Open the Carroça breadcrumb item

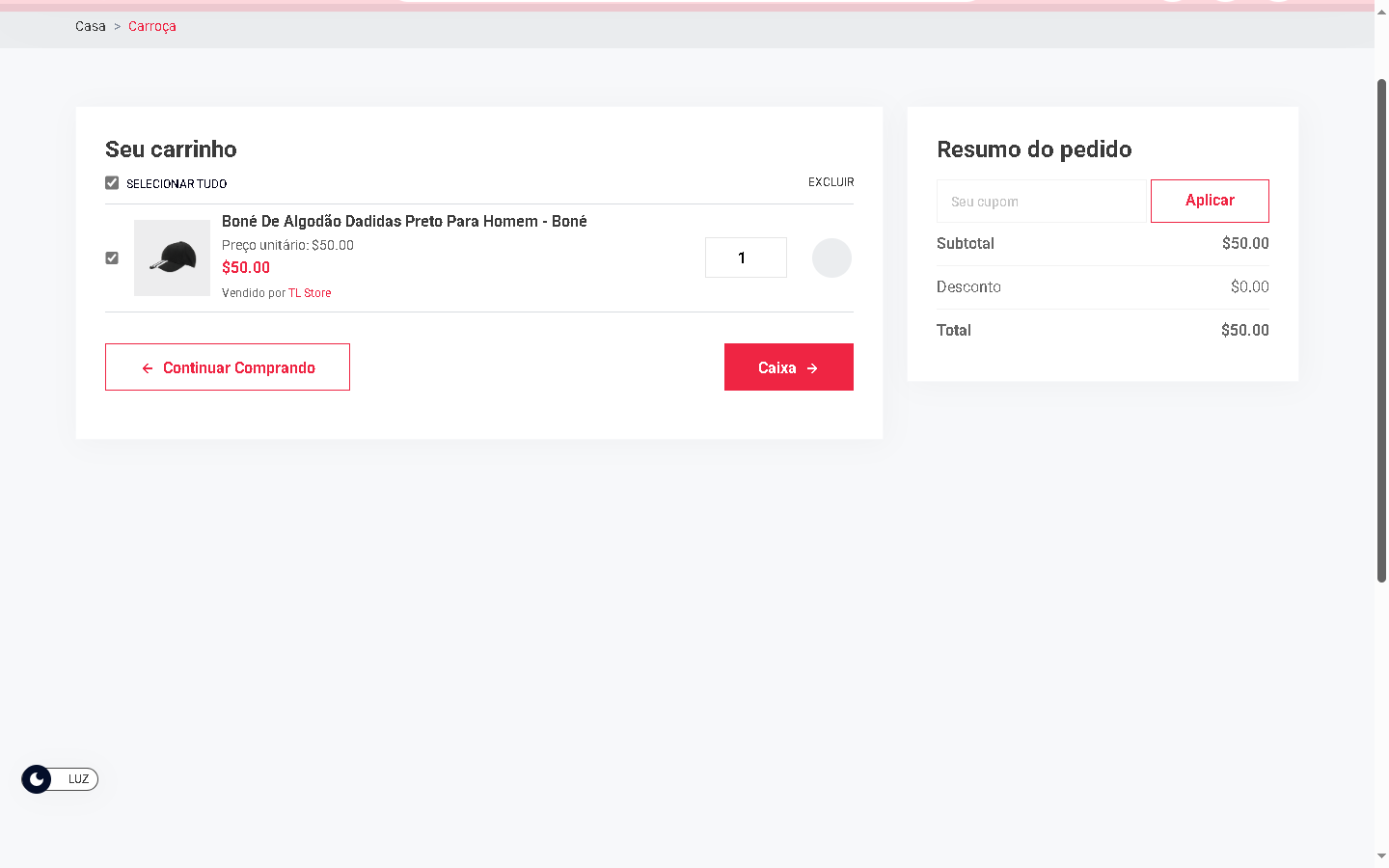click(152, 26)
